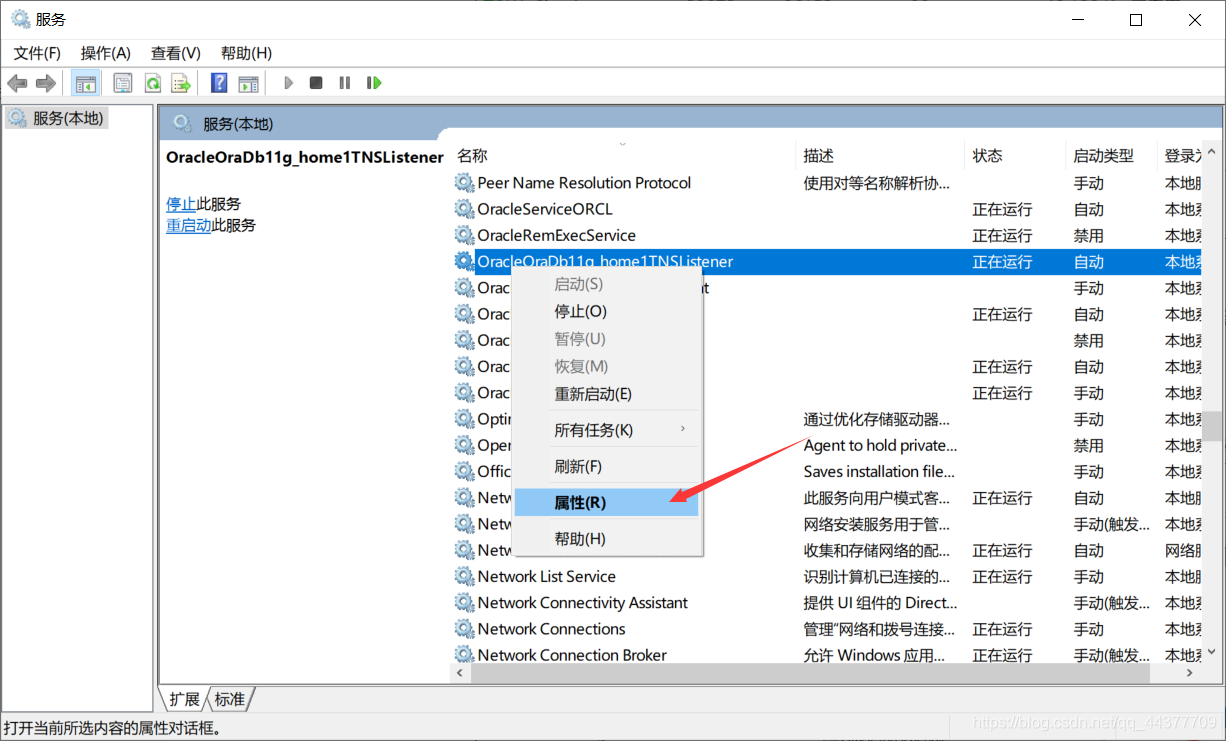Click the 重启动 link for this service
The height and width of the screenshot is (741, 1226).
coord(189,225)
